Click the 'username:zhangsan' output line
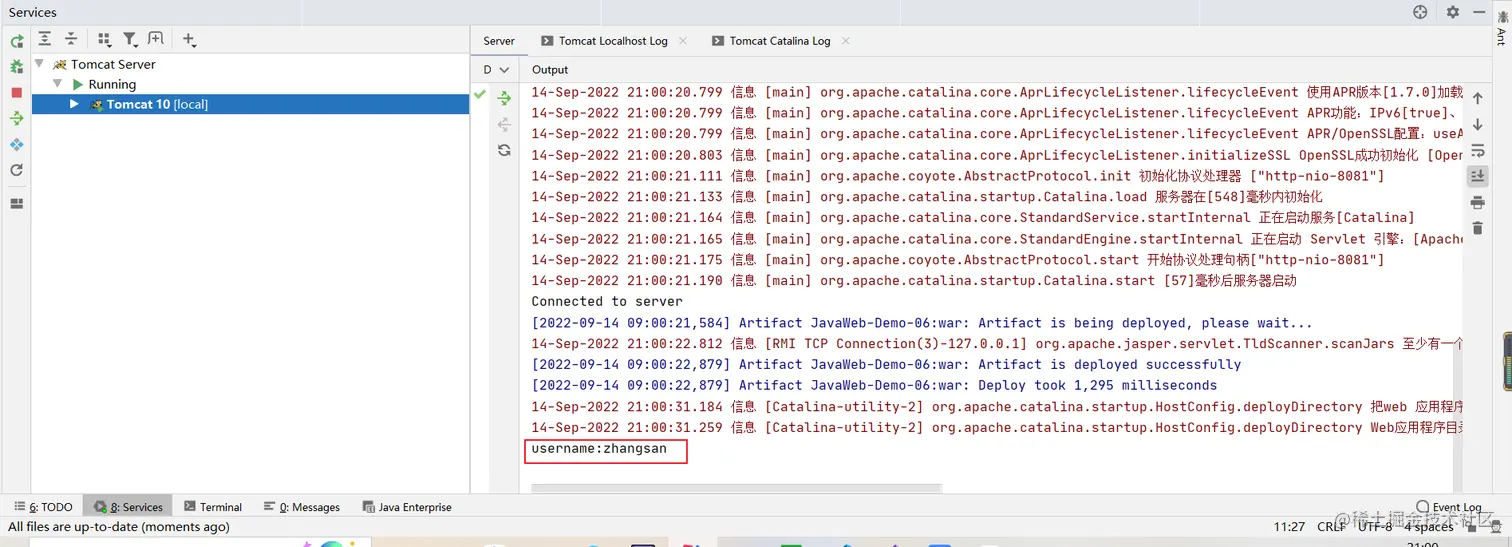 click(x=599, y=449)
